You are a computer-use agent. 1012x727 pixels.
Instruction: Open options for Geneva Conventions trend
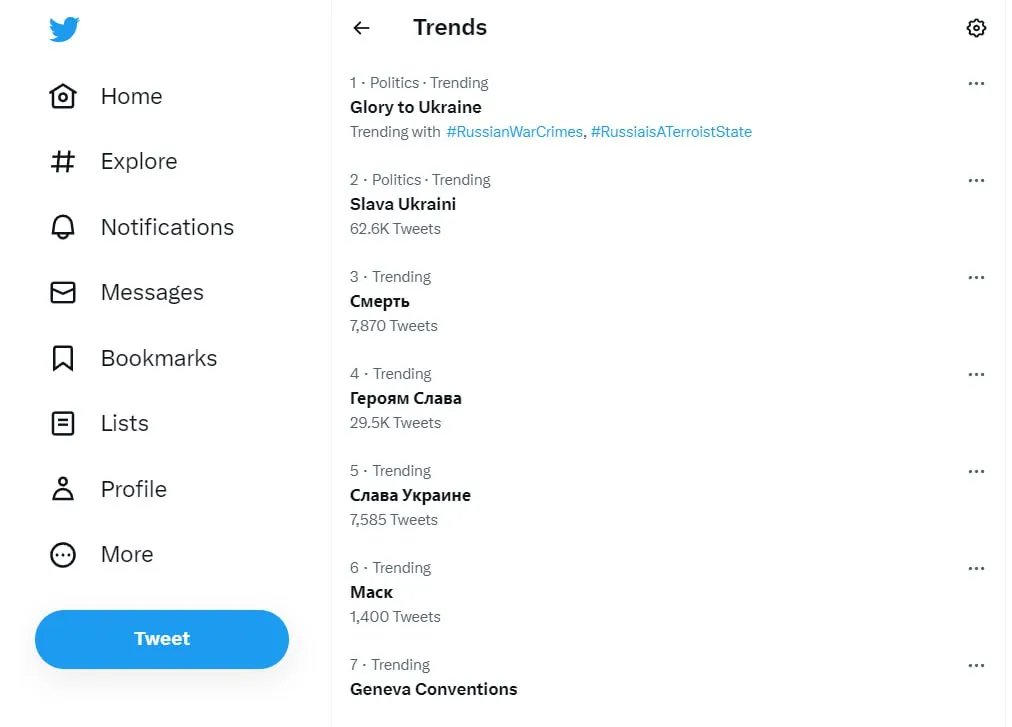click(x=976, y=666)
